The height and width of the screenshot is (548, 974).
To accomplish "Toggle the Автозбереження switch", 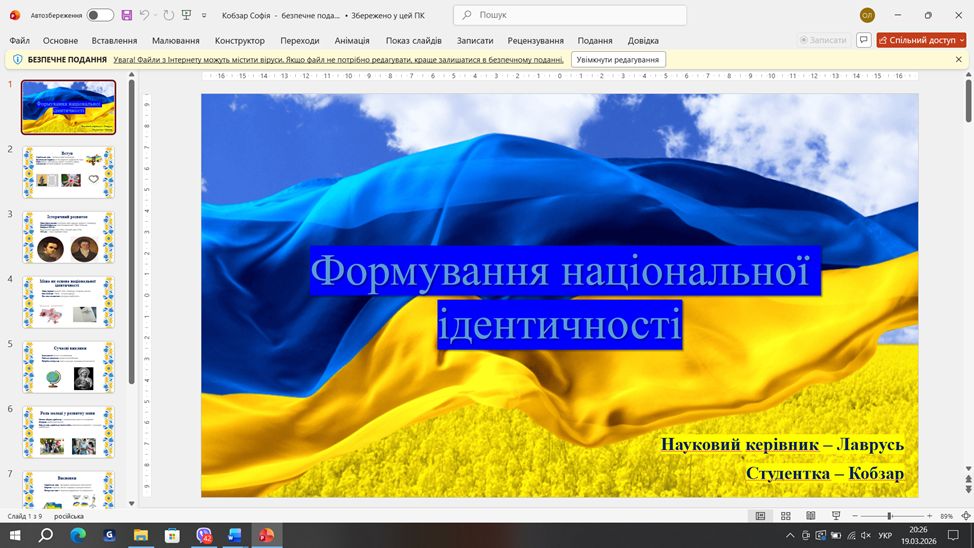I will pos(100,15).
